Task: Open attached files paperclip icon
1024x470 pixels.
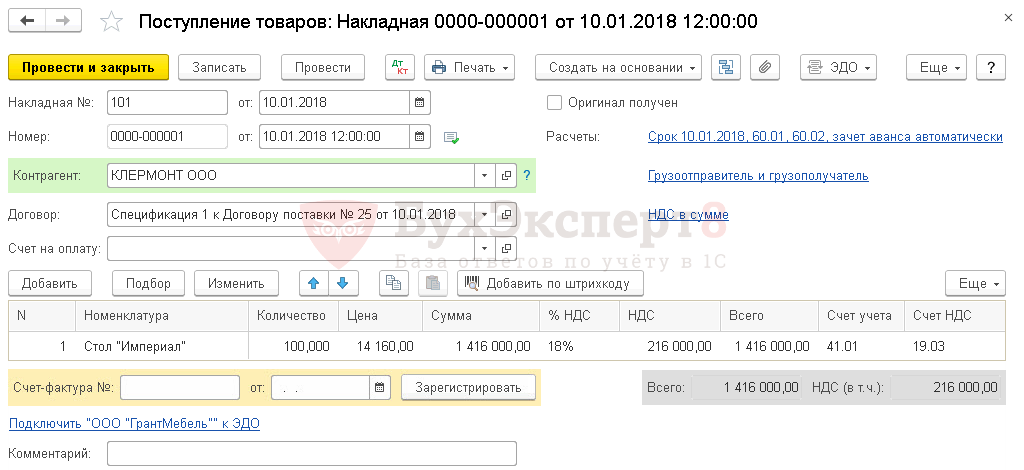Action: tap(763, 67)
